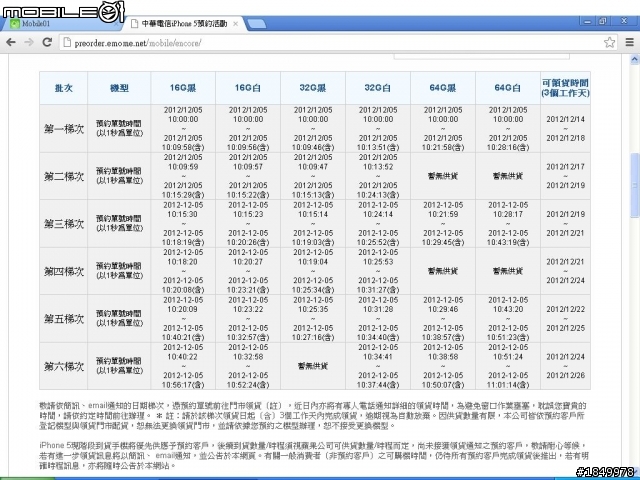Click the 16G白 cell ending 10:52:24 in 第六梯次
The height and width of the screenshot is (480, 640).
point(248,366)
